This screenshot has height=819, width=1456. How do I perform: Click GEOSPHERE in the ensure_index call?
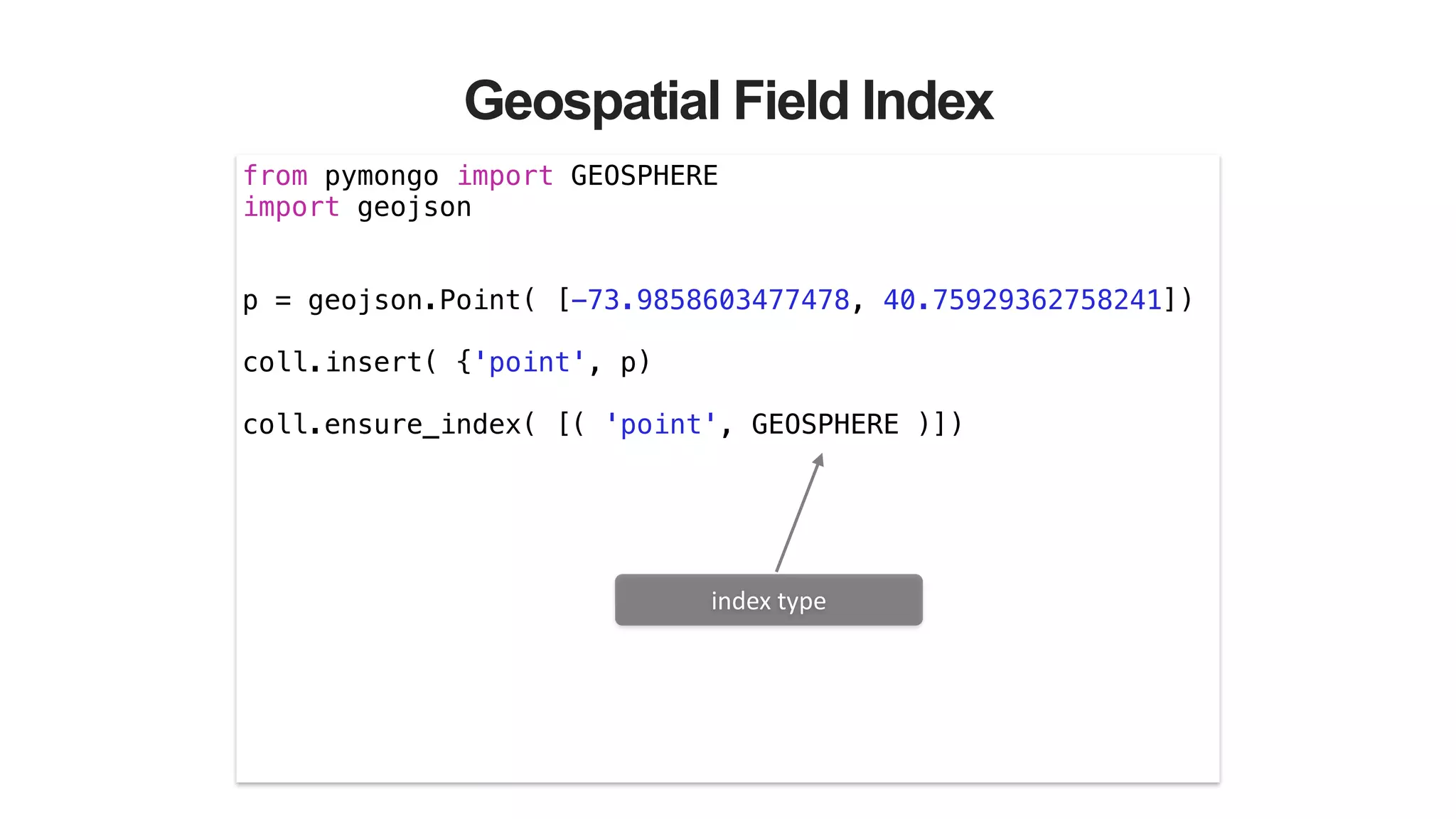pyautogui.click(x=825, y=424)
